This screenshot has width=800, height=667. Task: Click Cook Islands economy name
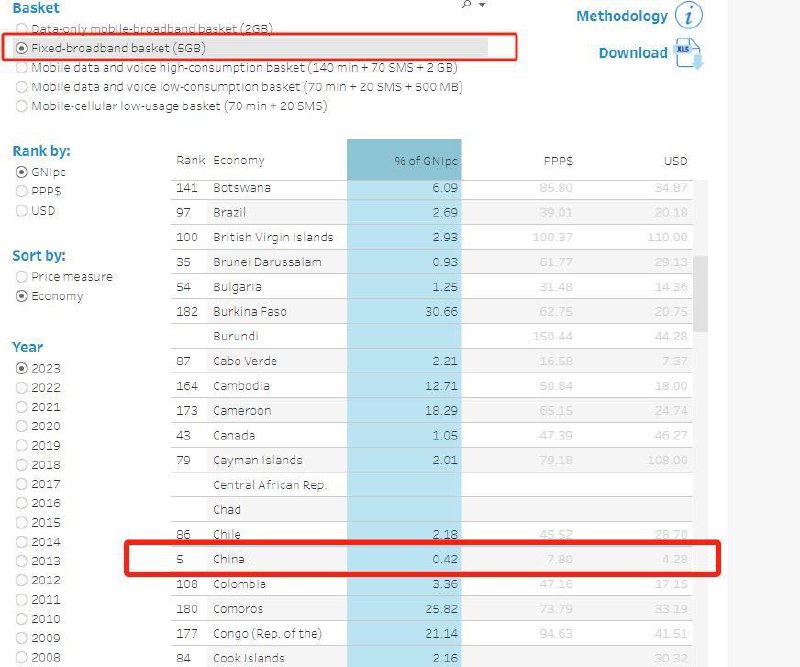tap(249, 658)
